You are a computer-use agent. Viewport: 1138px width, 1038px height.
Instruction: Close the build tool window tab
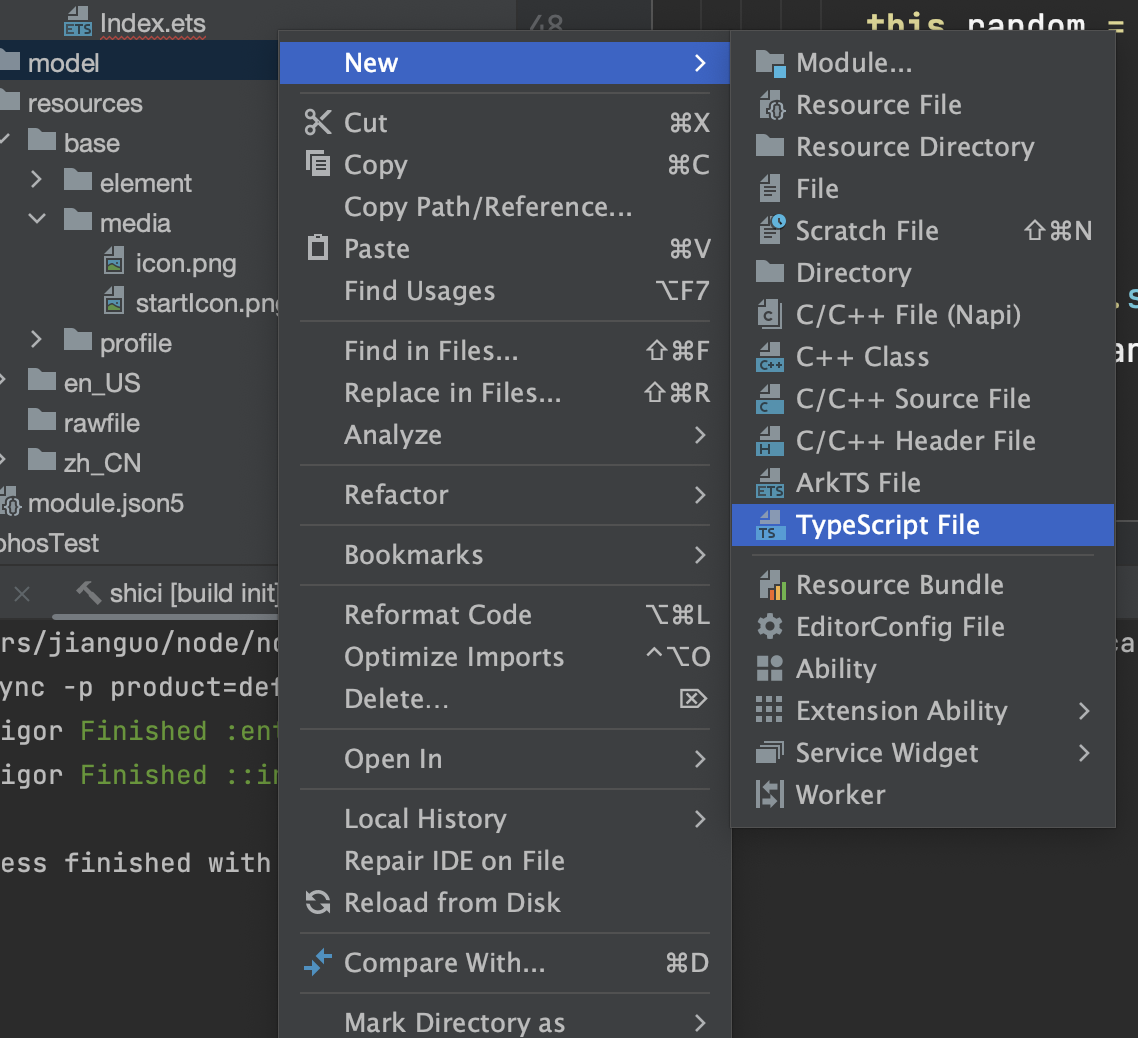pyautogui.click(x=22, y=594)
